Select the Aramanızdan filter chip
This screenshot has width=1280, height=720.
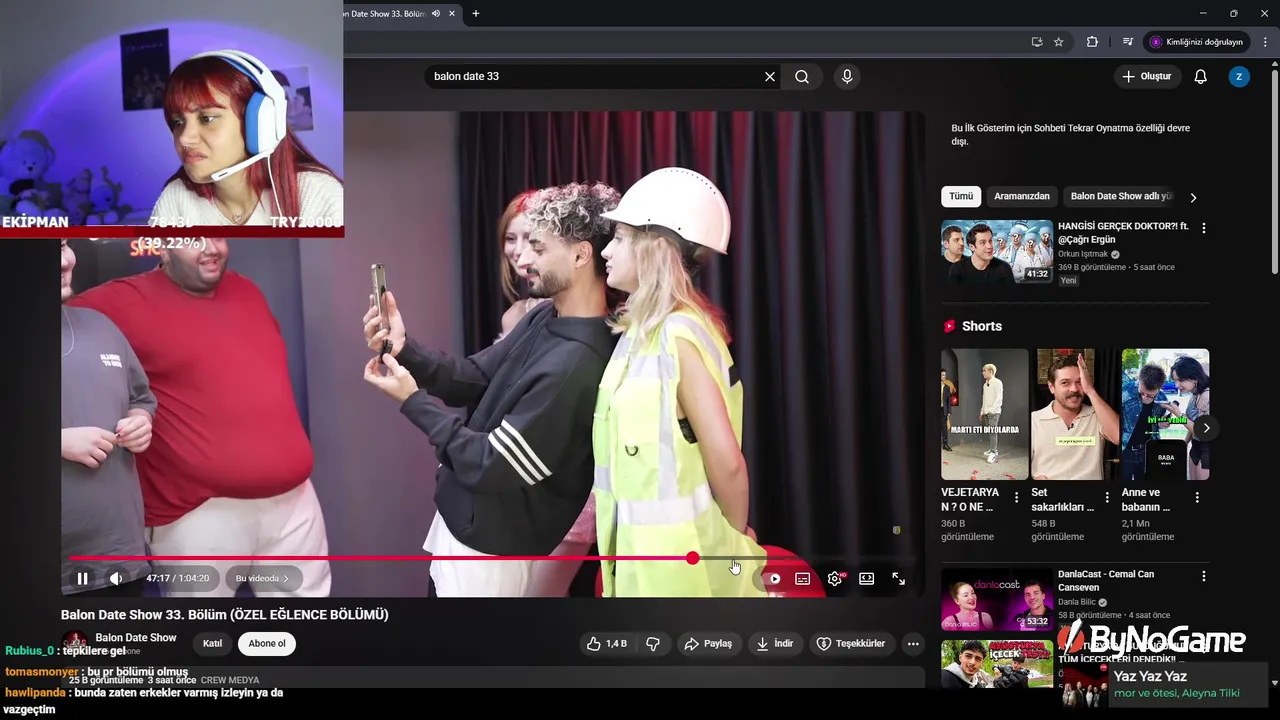[1022, 196]
